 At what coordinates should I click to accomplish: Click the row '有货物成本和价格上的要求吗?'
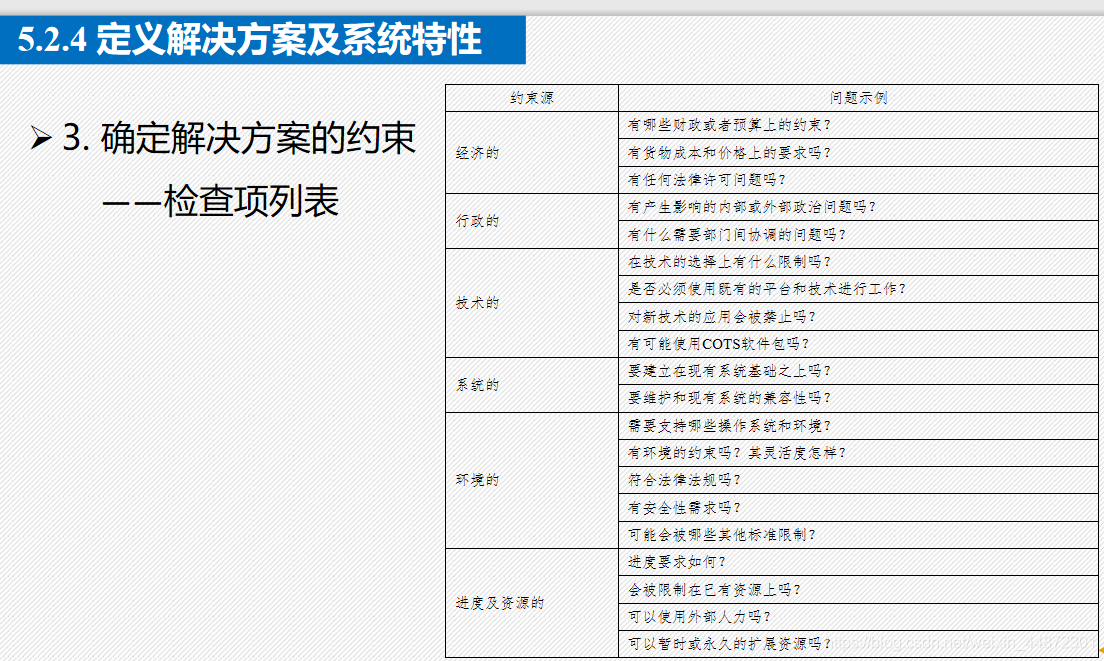(x=858, y=153)
